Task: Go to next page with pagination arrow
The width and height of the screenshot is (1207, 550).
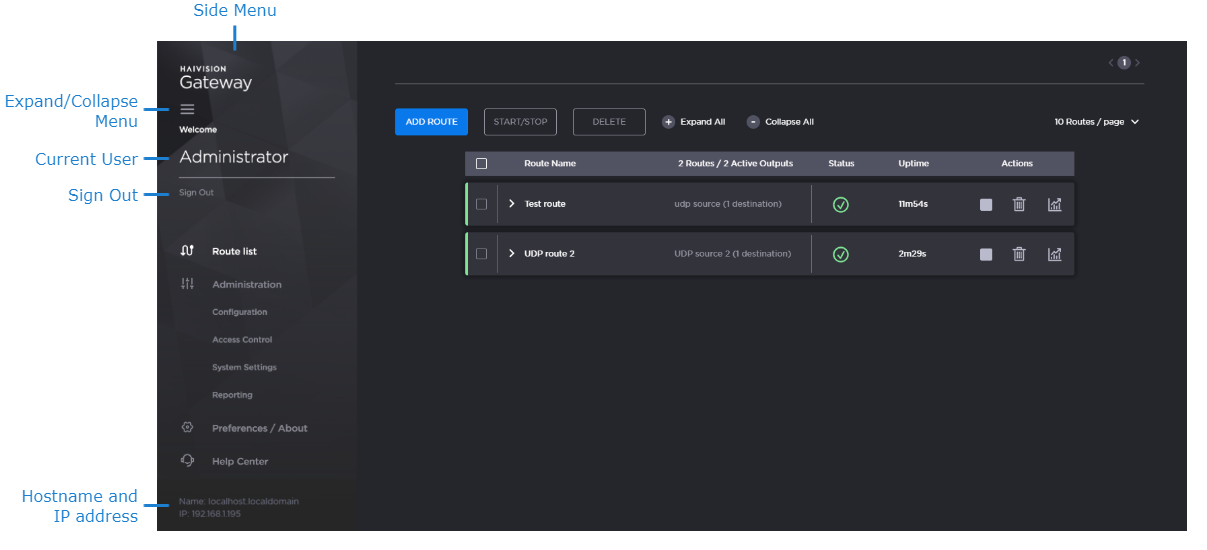Action: click(1137, 63)
